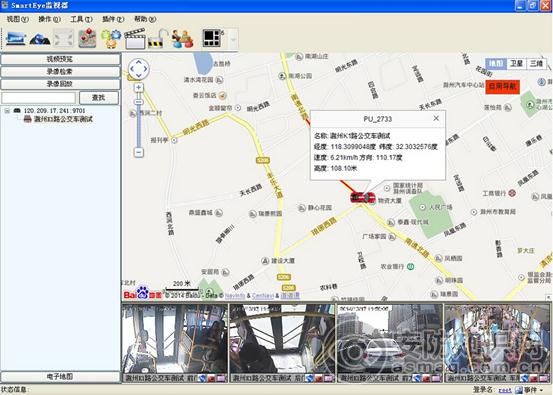553x395 pixels.
Task: Switch map to 地图 view
Action: 496,63
